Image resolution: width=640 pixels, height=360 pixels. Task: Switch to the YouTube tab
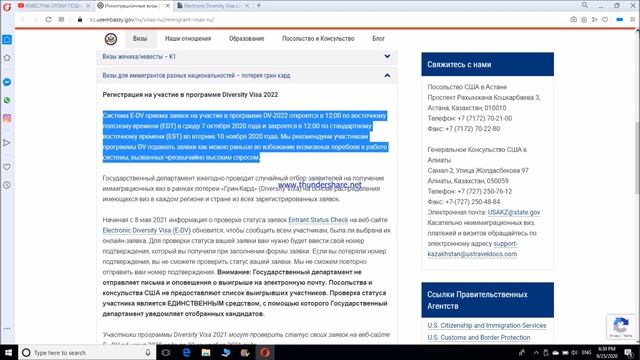tap(53, 6)
